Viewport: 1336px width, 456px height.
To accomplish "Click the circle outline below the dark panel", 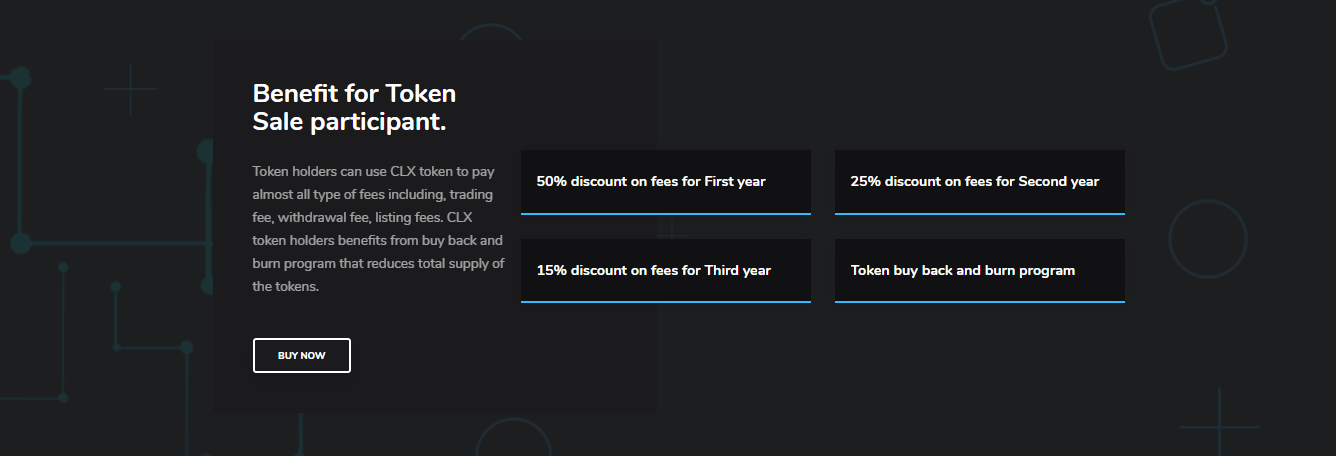I will [x=513, y=440].
